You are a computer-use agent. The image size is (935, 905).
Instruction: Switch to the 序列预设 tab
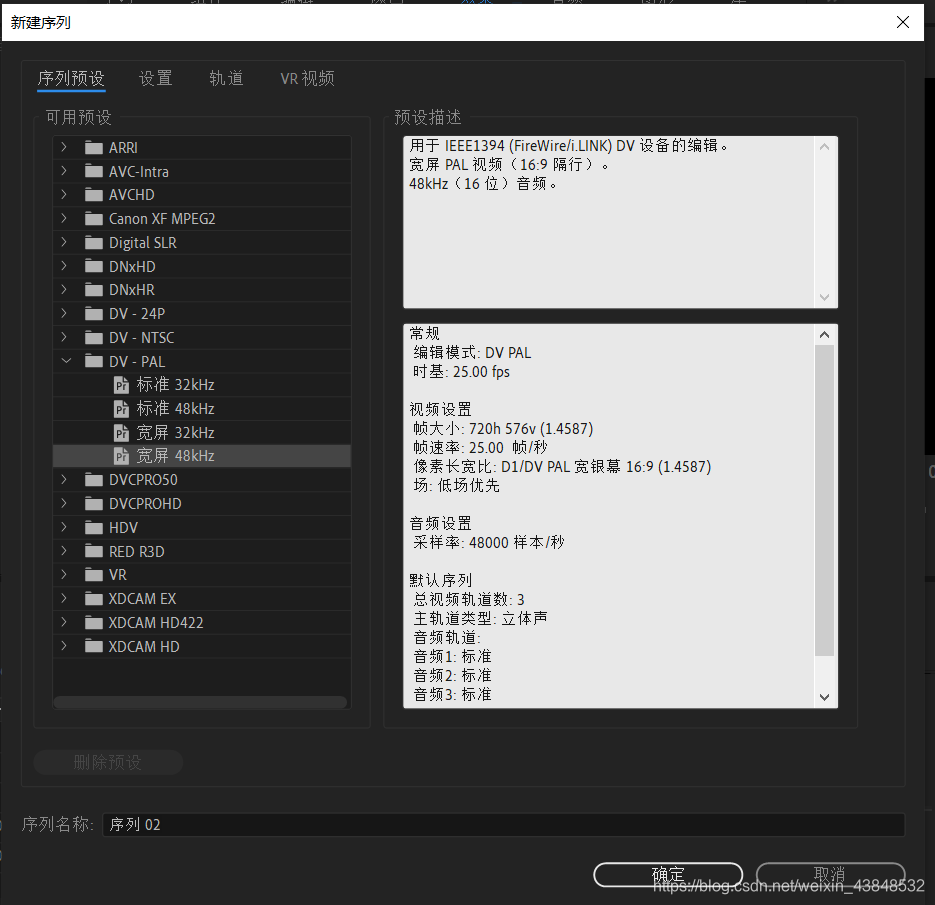point(71,78)
